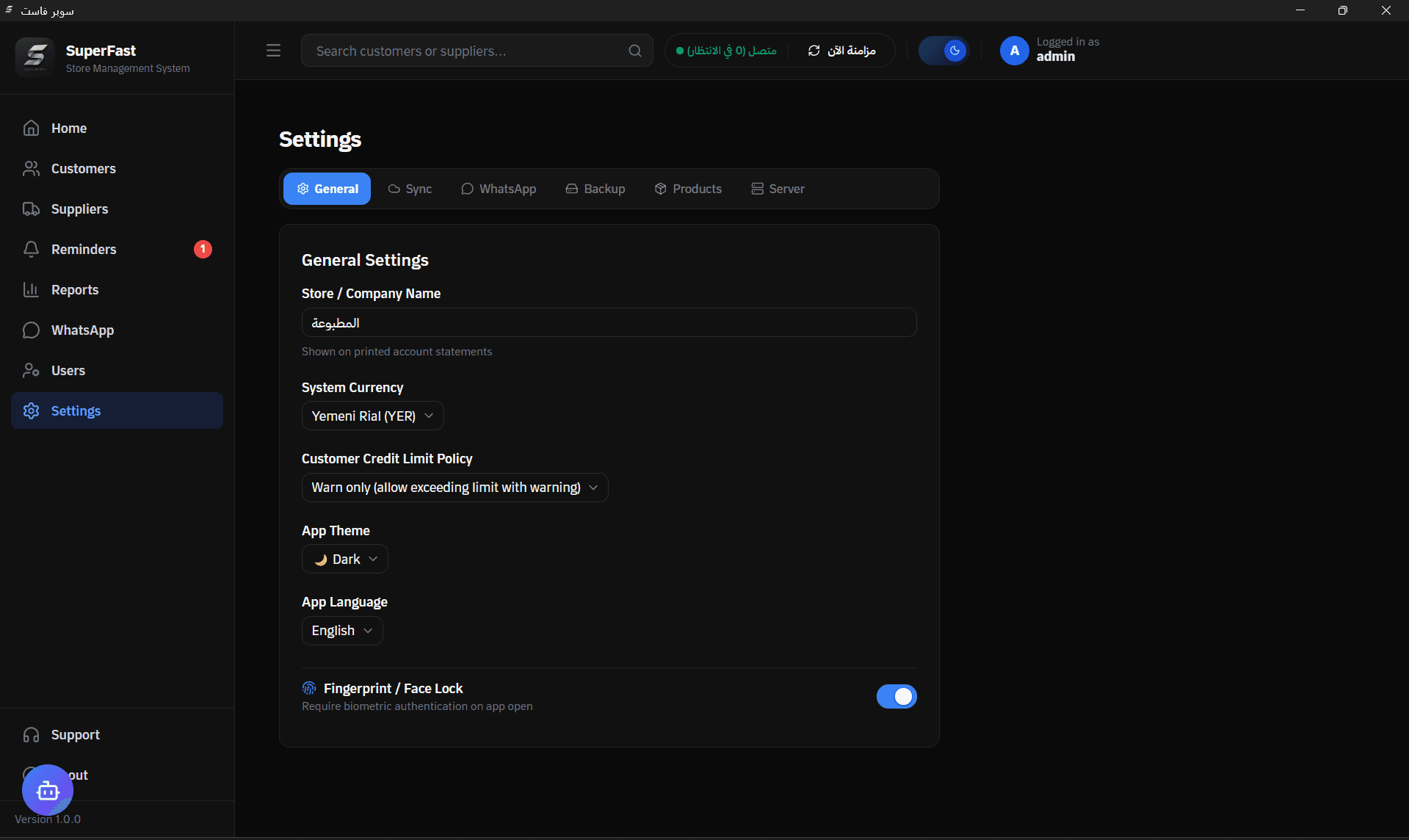1409x840 pixels.
Task: Click the Store / Company Name field
Action: (609, 322)
